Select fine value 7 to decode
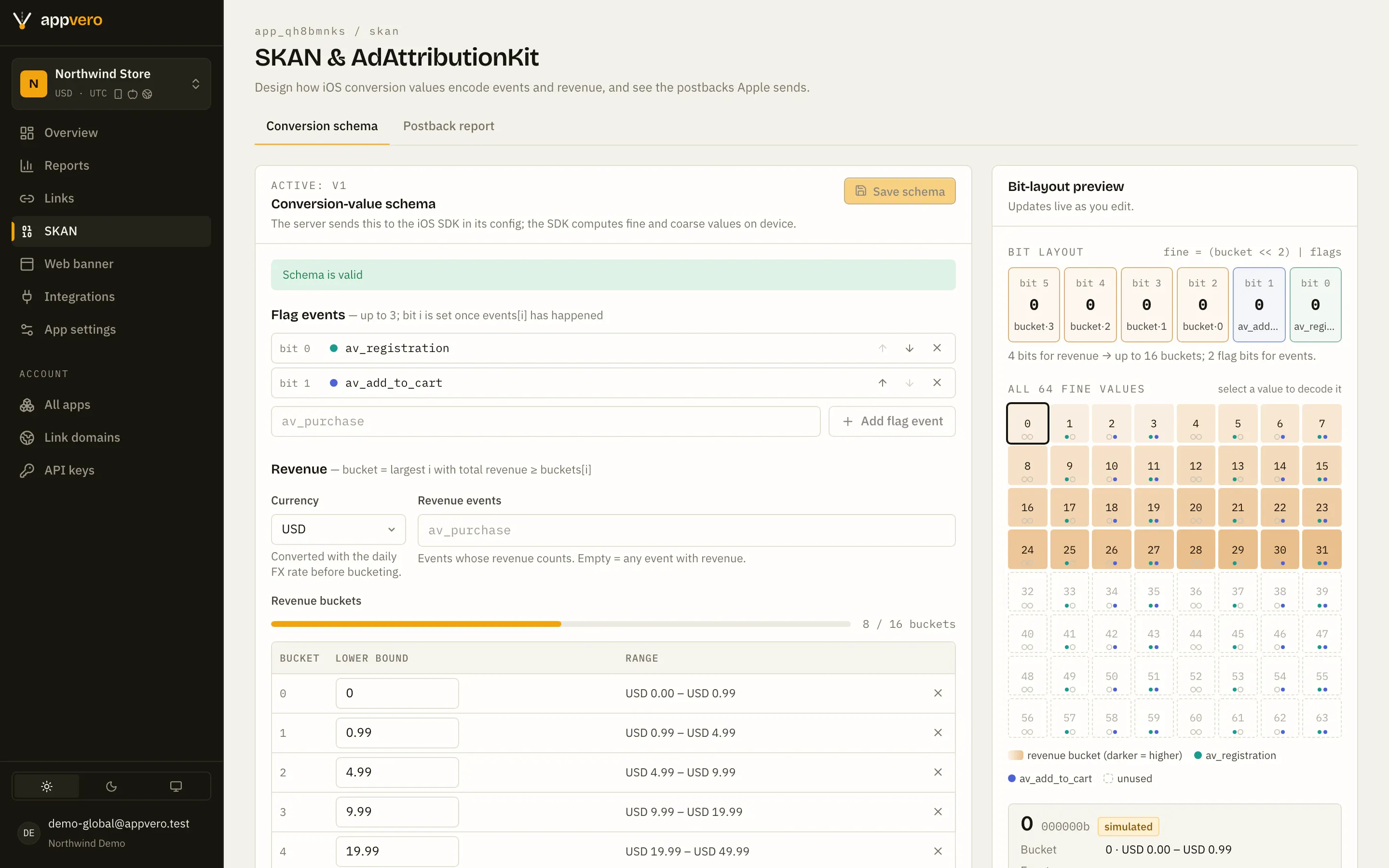Viewport: 1389px width, 868px height. (1322, 424)
